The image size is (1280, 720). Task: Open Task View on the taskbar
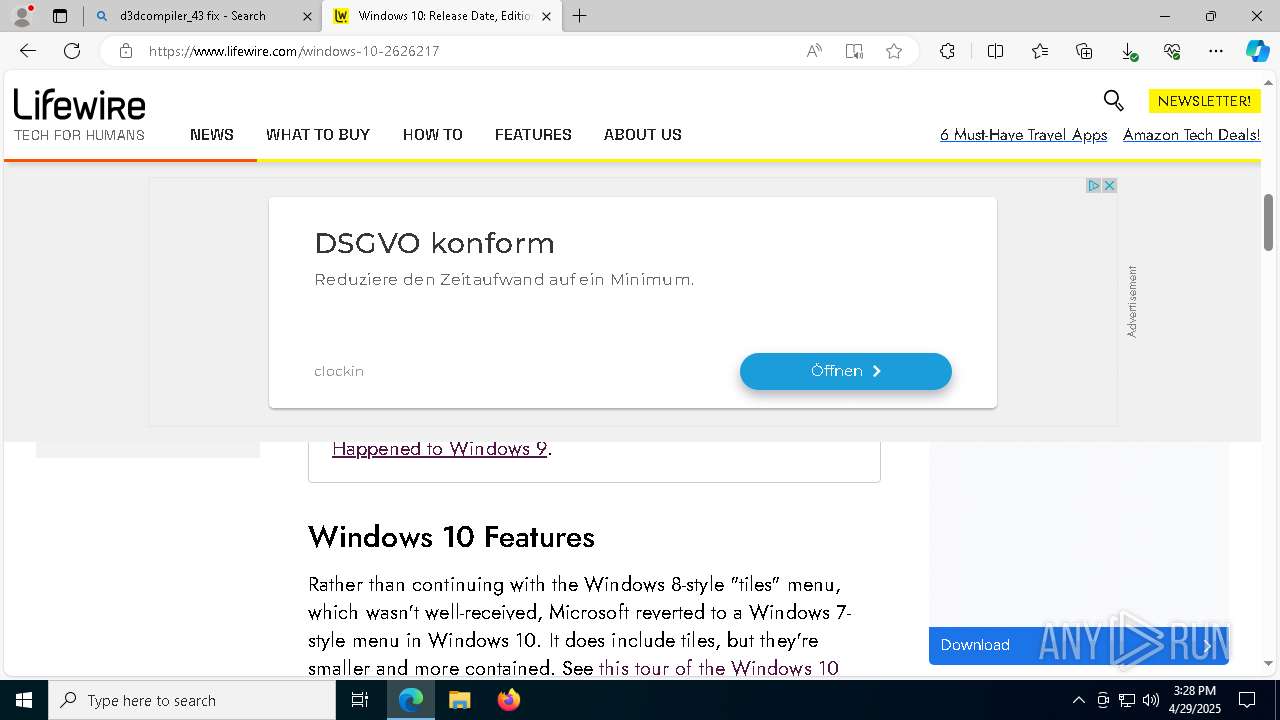click(x=360, y=700)
